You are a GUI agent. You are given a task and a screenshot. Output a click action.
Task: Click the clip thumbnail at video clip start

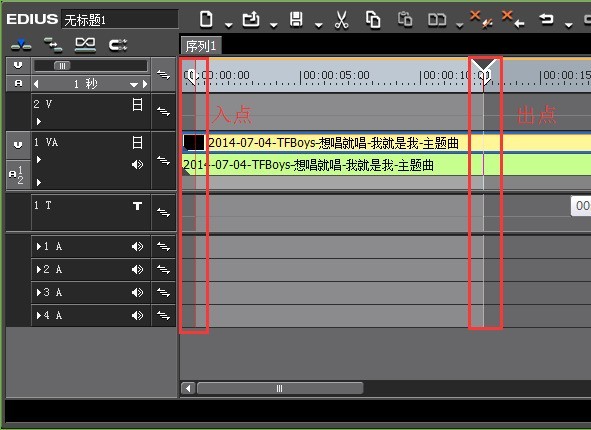coord(194,143)
